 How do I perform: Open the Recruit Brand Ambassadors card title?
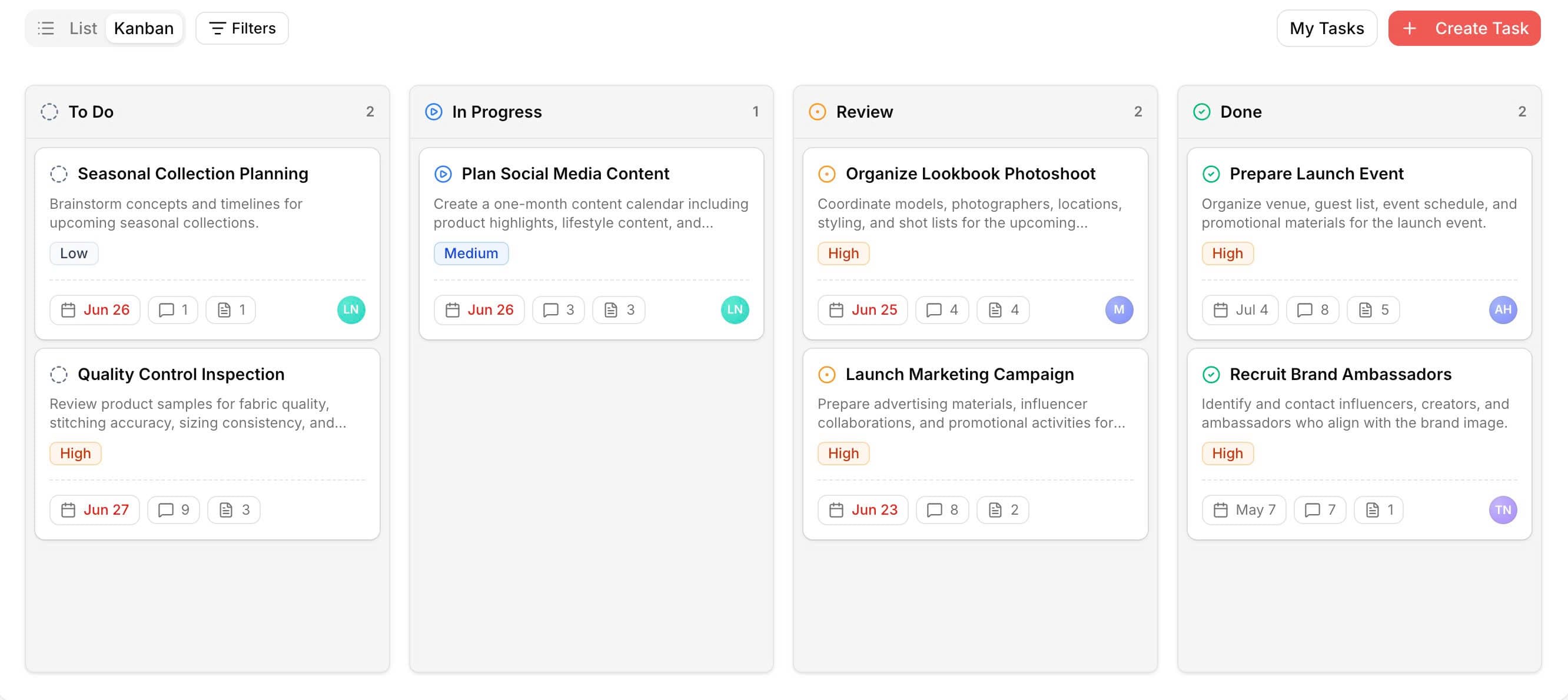pos(1340,374)
